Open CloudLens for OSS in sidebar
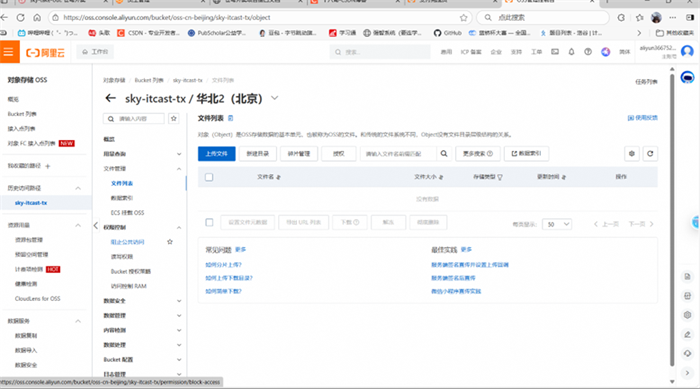The image size is (700, 389). (x=38, y=298)
